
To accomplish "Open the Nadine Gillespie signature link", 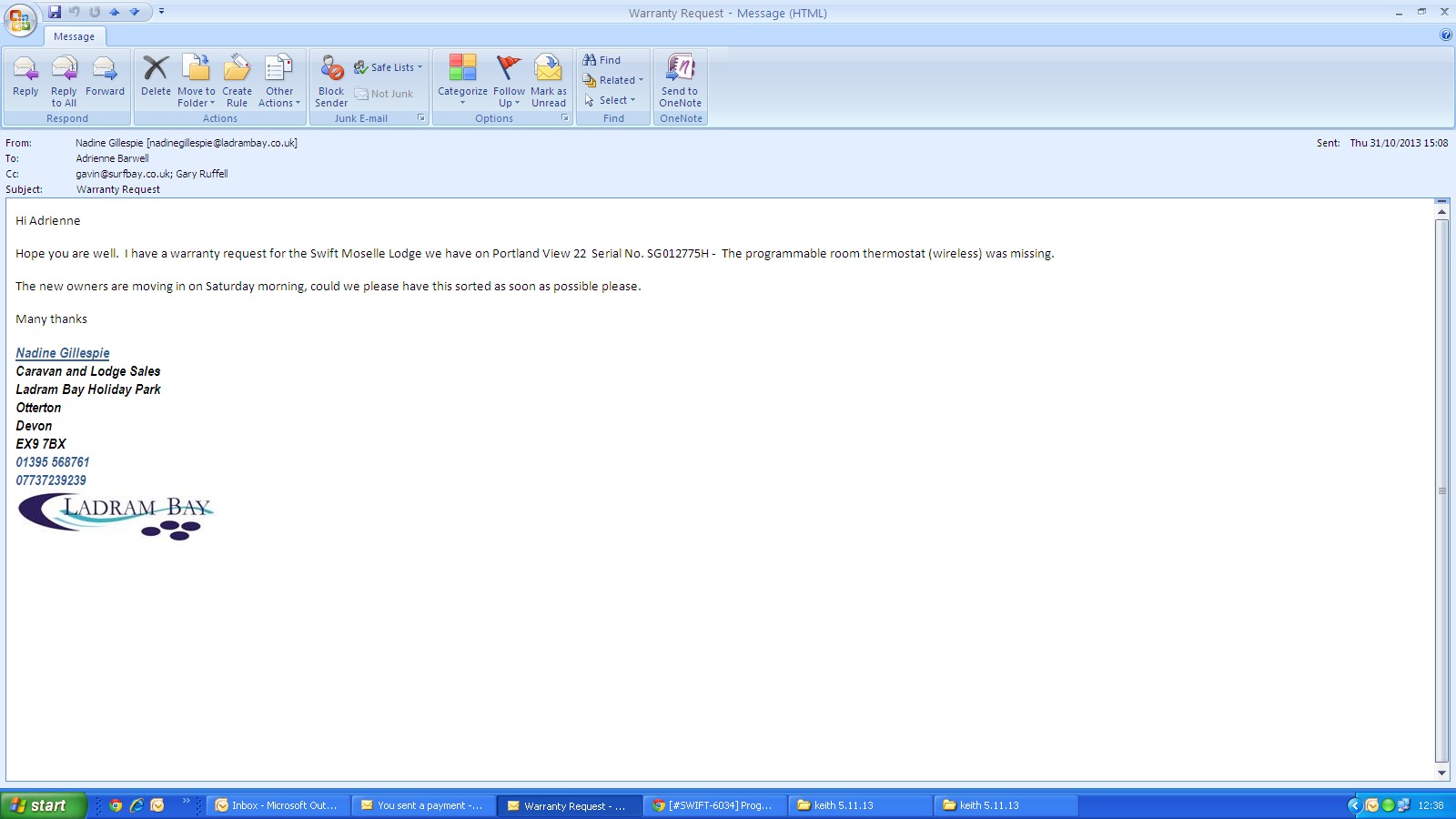I will tap(63, 353).
